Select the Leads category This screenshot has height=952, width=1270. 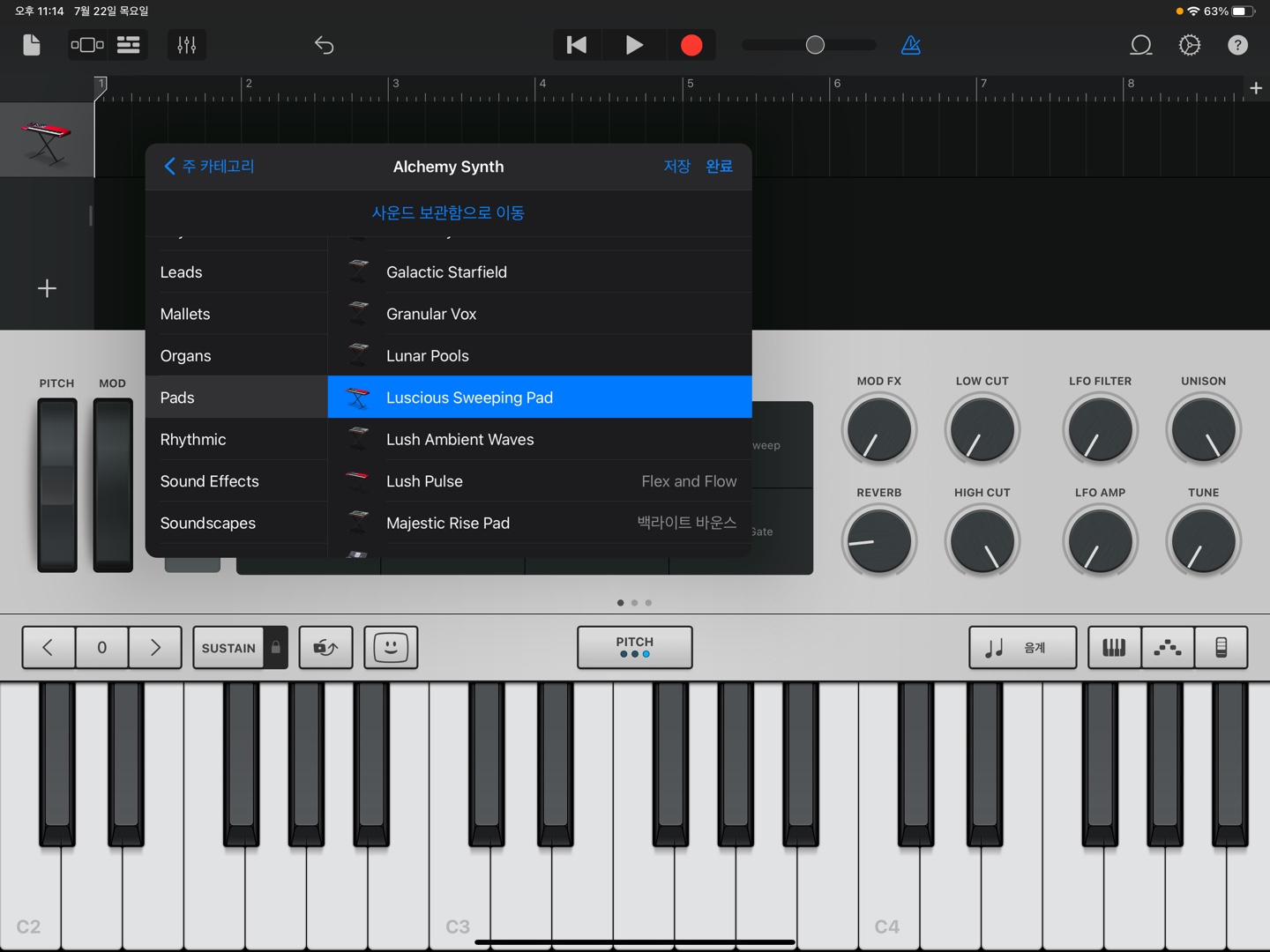click(236, 272)
